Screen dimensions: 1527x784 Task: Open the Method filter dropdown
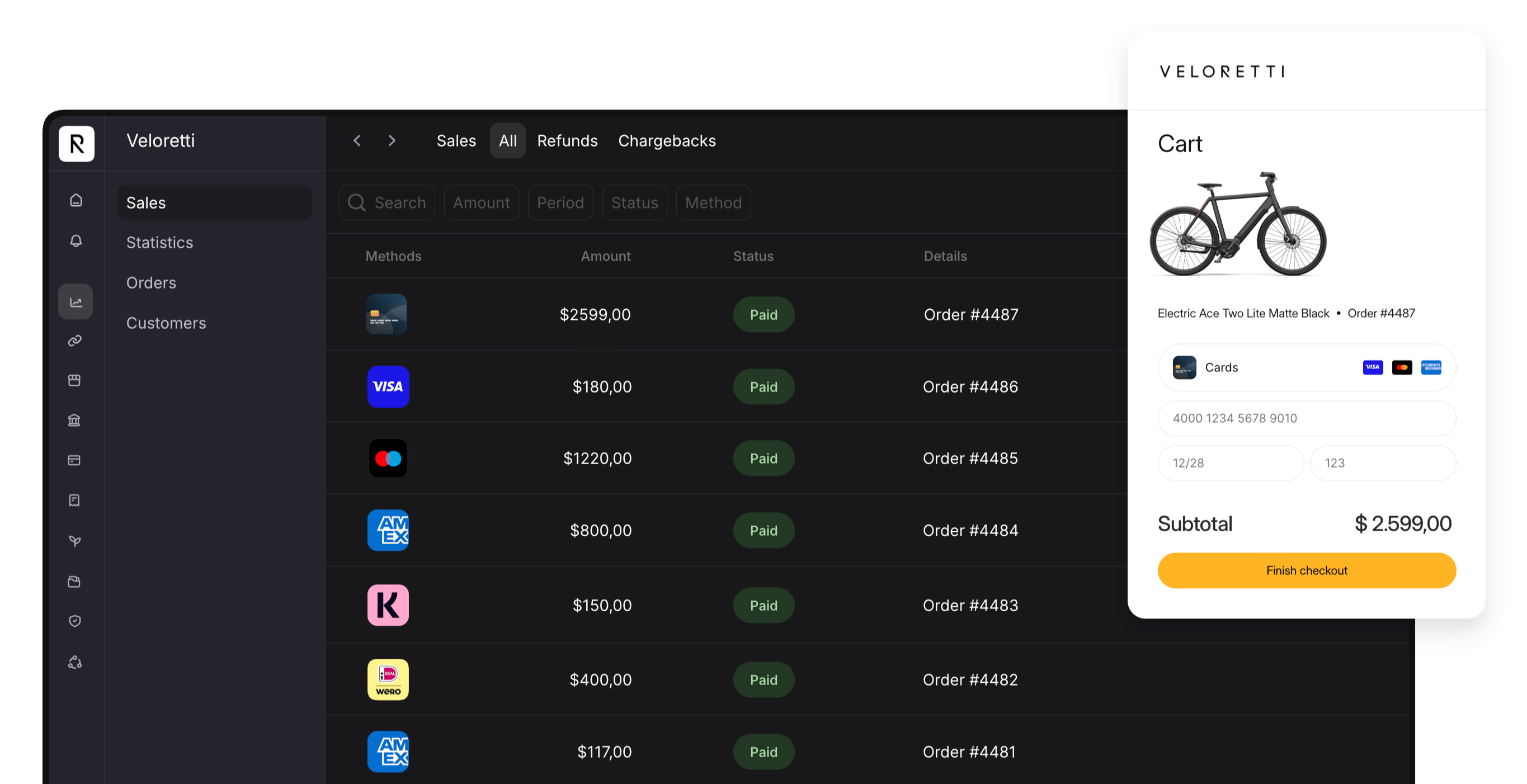click(x=713, y=202)
